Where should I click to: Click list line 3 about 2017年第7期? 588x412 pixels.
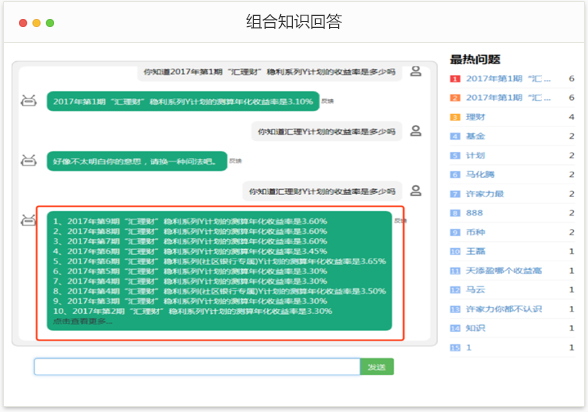pos(190,241)
